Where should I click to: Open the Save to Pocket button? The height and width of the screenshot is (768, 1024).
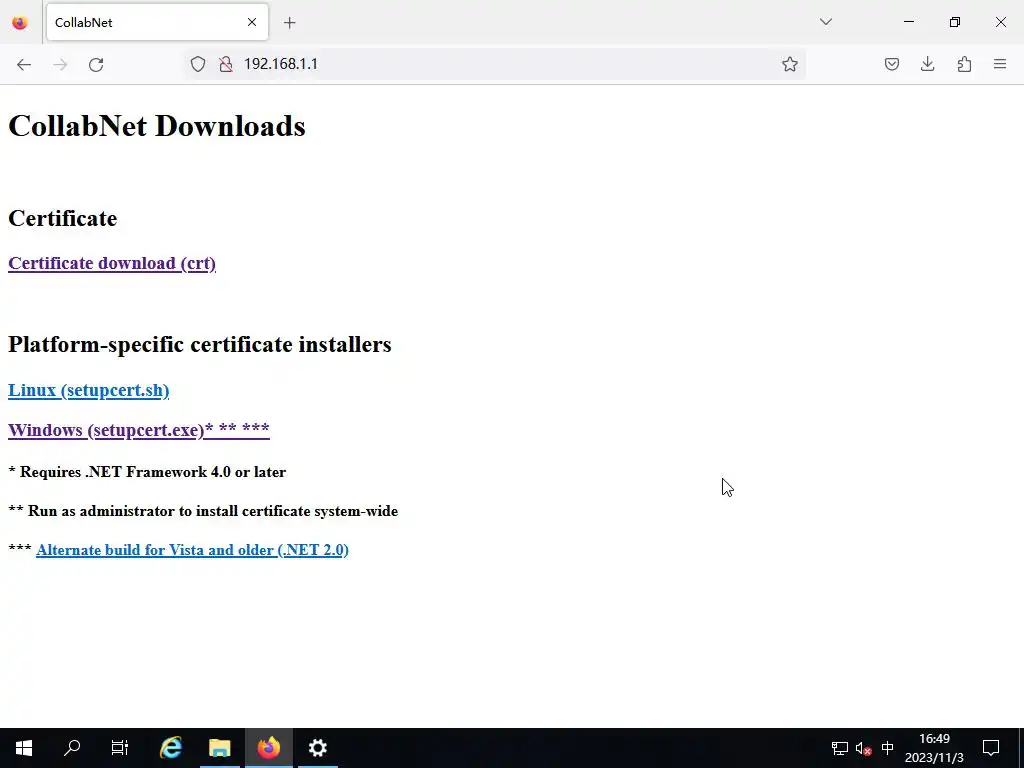coord(891,64)
